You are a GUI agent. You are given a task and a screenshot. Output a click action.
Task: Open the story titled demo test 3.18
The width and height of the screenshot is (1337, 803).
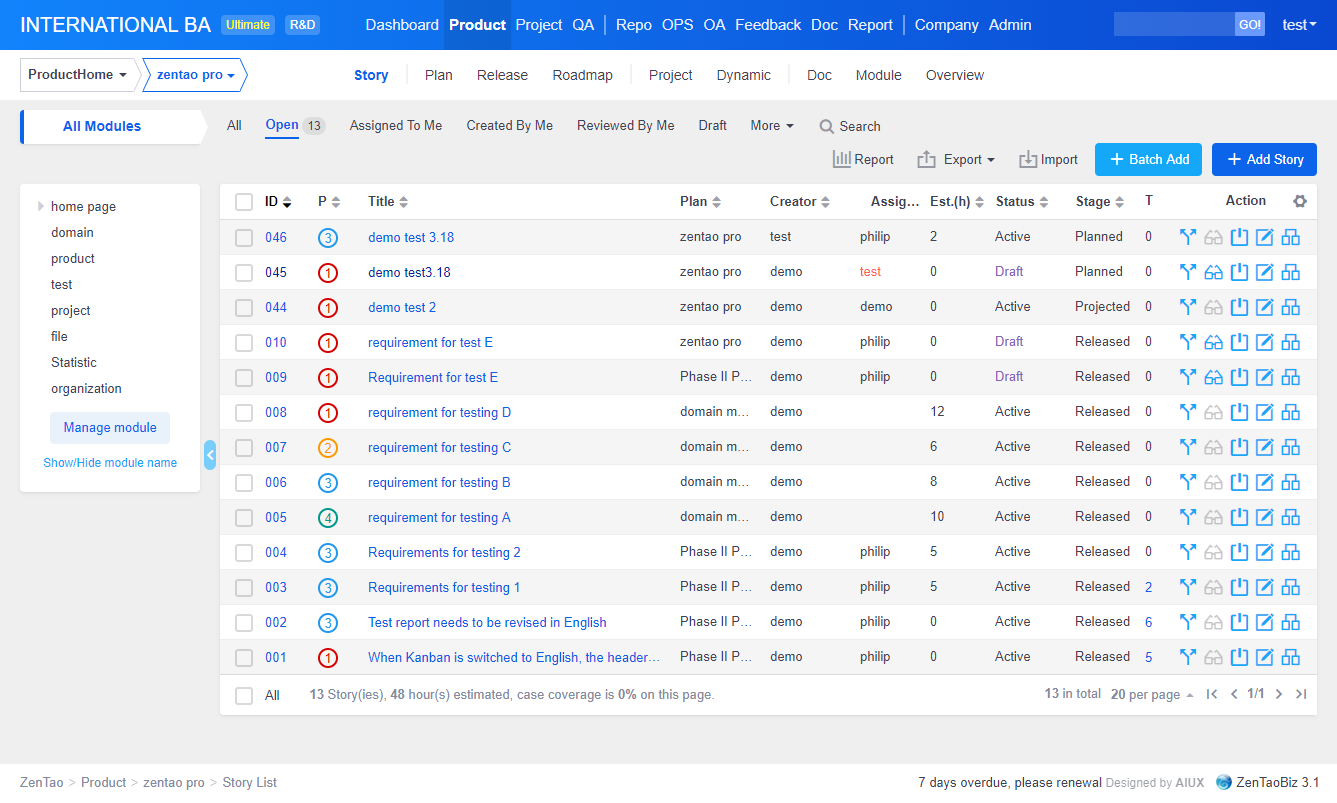(410, 237)
